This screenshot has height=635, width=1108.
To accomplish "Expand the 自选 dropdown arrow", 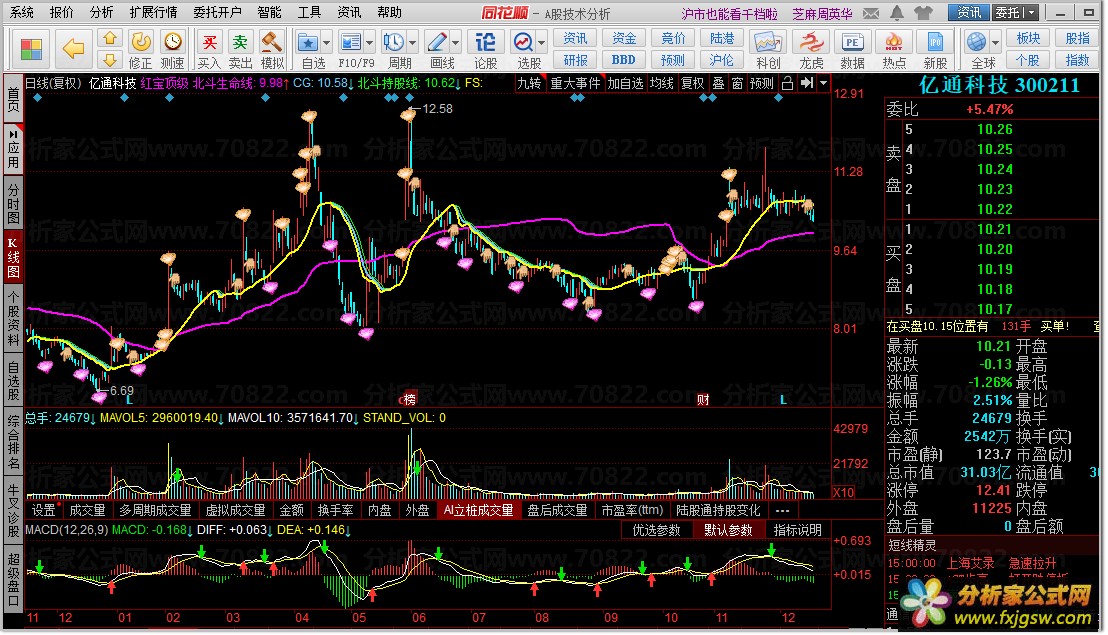I will tap(326, 43).
